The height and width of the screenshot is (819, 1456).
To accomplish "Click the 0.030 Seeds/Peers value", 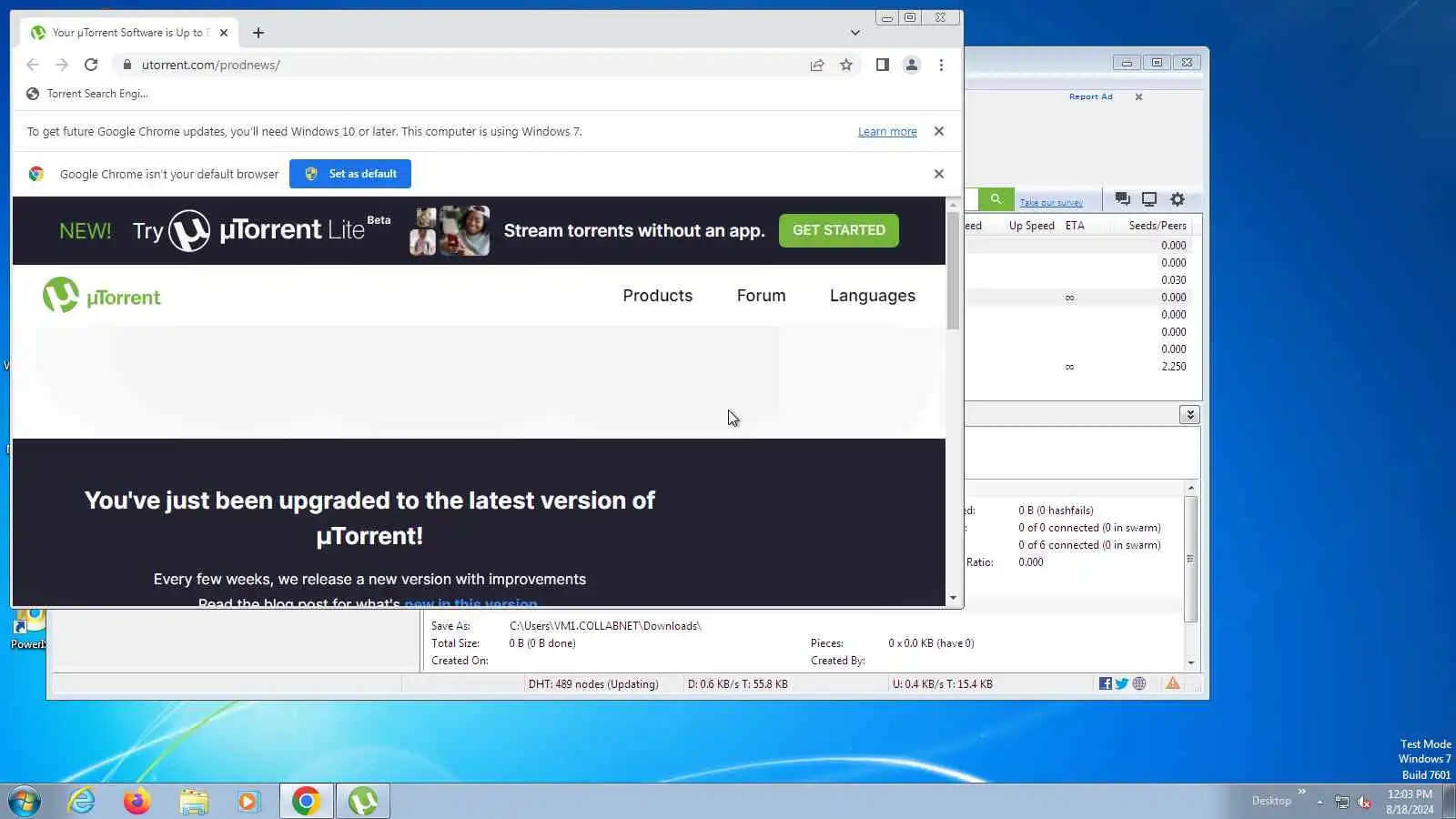I will tap(1174, 280).
